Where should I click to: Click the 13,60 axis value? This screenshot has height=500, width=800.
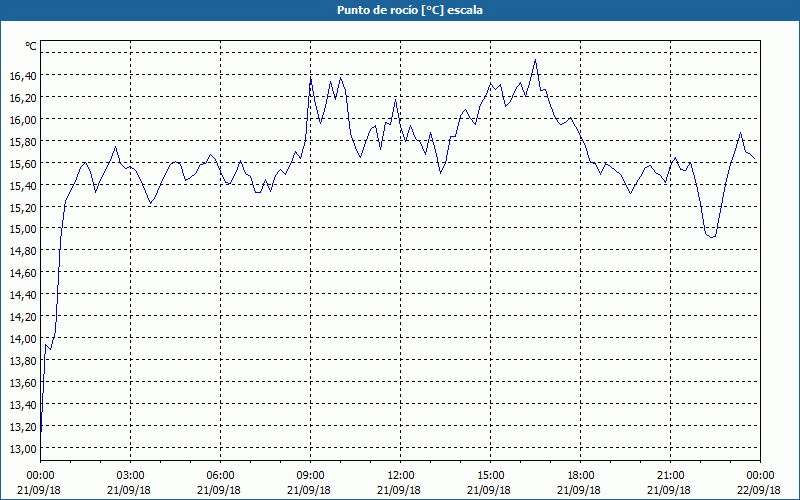click(23, 382)
